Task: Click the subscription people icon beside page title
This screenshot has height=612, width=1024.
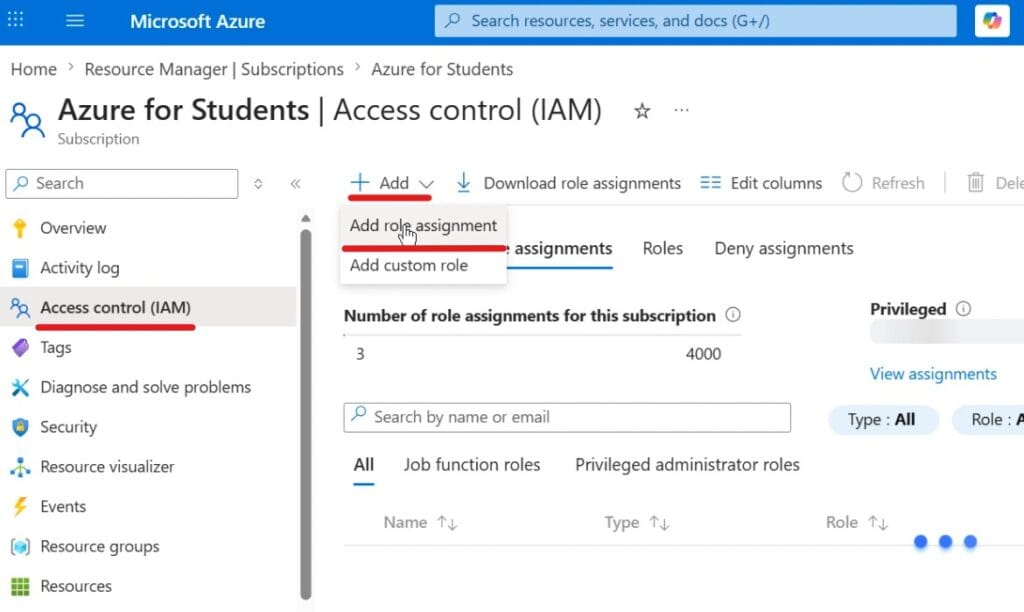Action: point(27,120)
